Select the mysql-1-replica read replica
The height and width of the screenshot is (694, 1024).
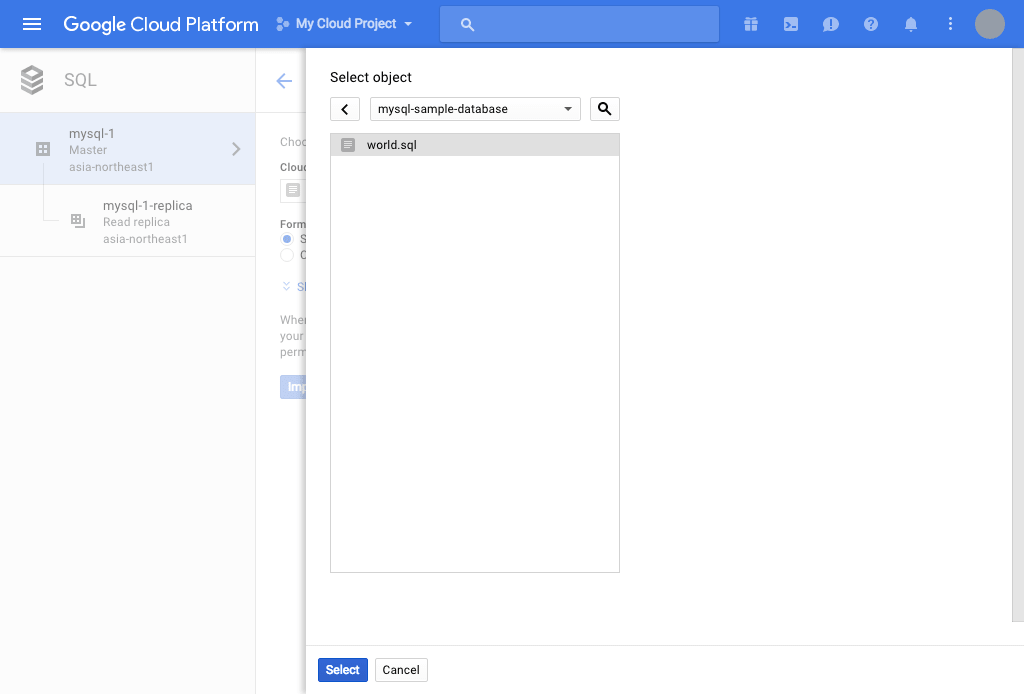[127, 221]
